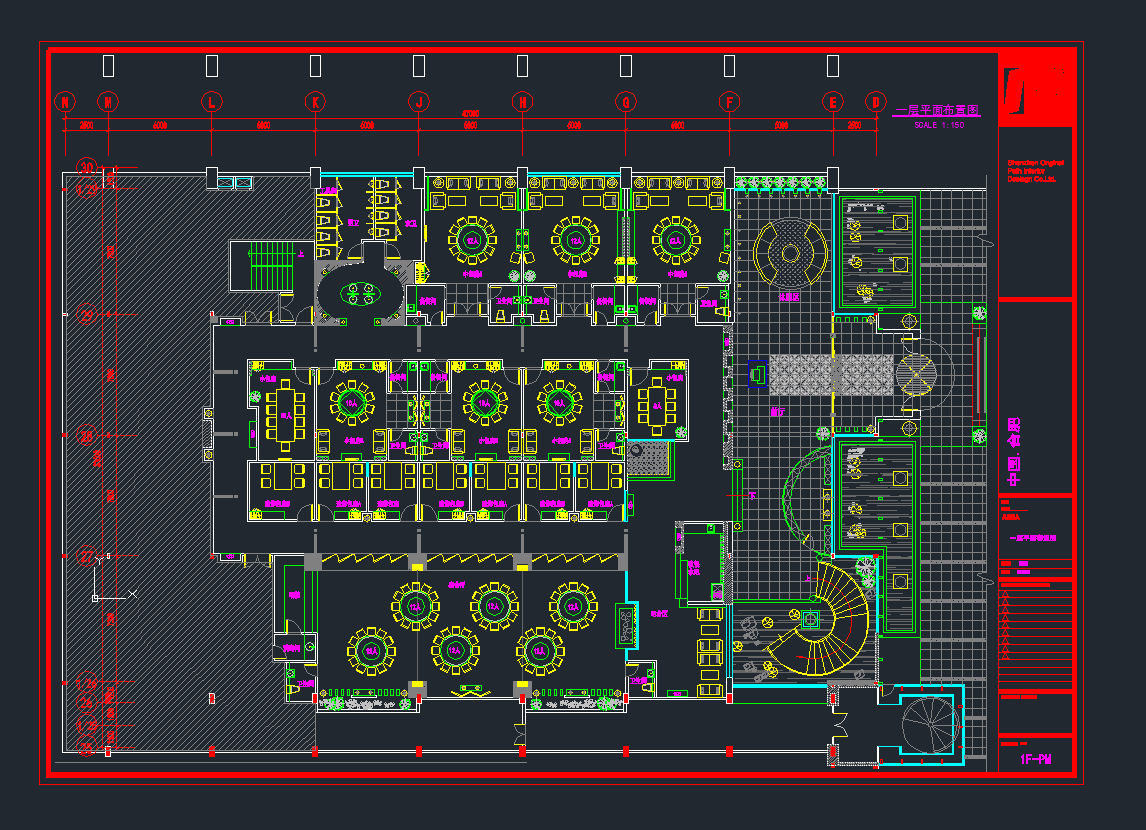Screen dimensions: 1146x830
Task: Select the 47000 overall dimension text
Action: pos(469,114)
